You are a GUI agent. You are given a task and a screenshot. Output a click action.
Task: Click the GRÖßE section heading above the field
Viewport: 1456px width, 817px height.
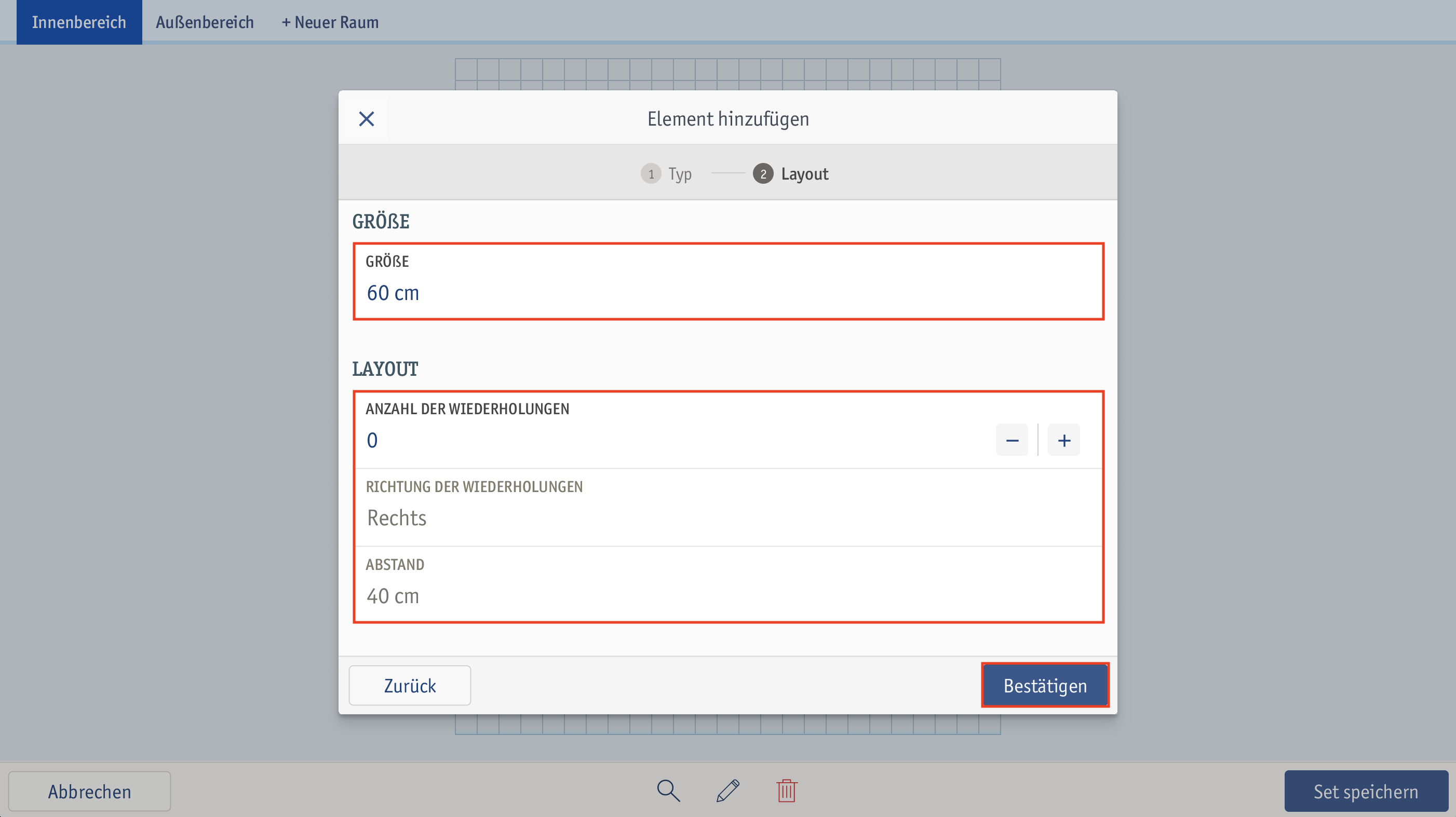pyautogui.click(x=381, y=222)
